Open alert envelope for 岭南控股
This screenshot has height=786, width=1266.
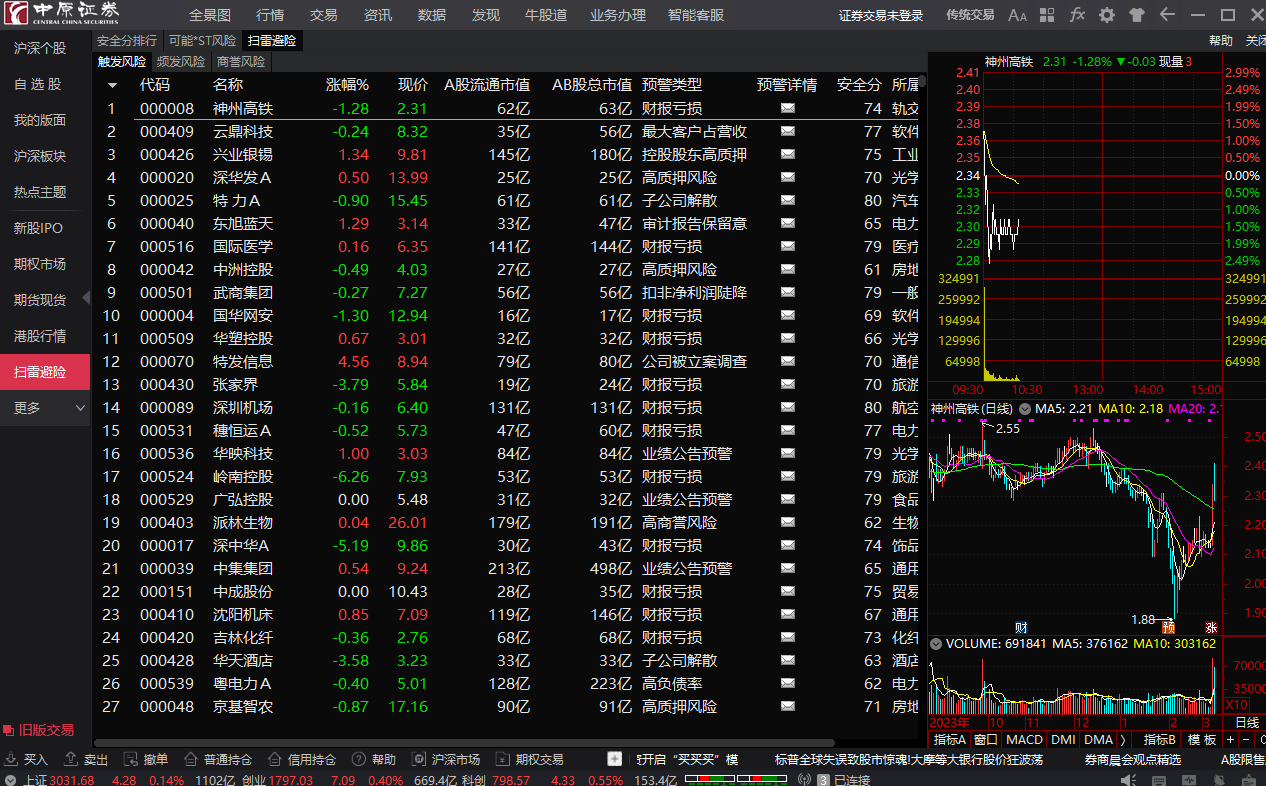tap(788, 476)
